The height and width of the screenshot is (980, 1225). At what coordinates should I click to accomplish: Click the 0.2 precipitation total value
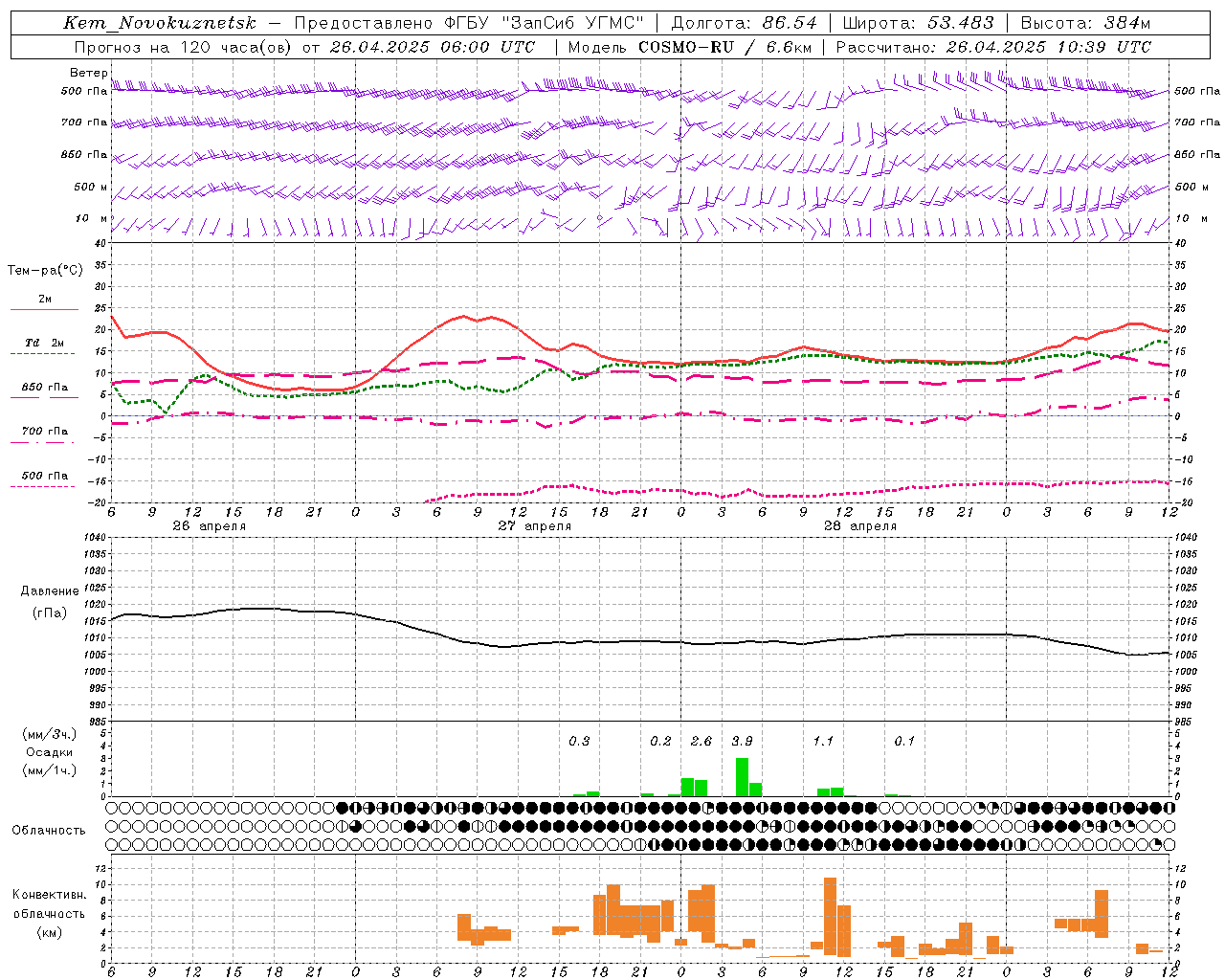coord(660,742)
